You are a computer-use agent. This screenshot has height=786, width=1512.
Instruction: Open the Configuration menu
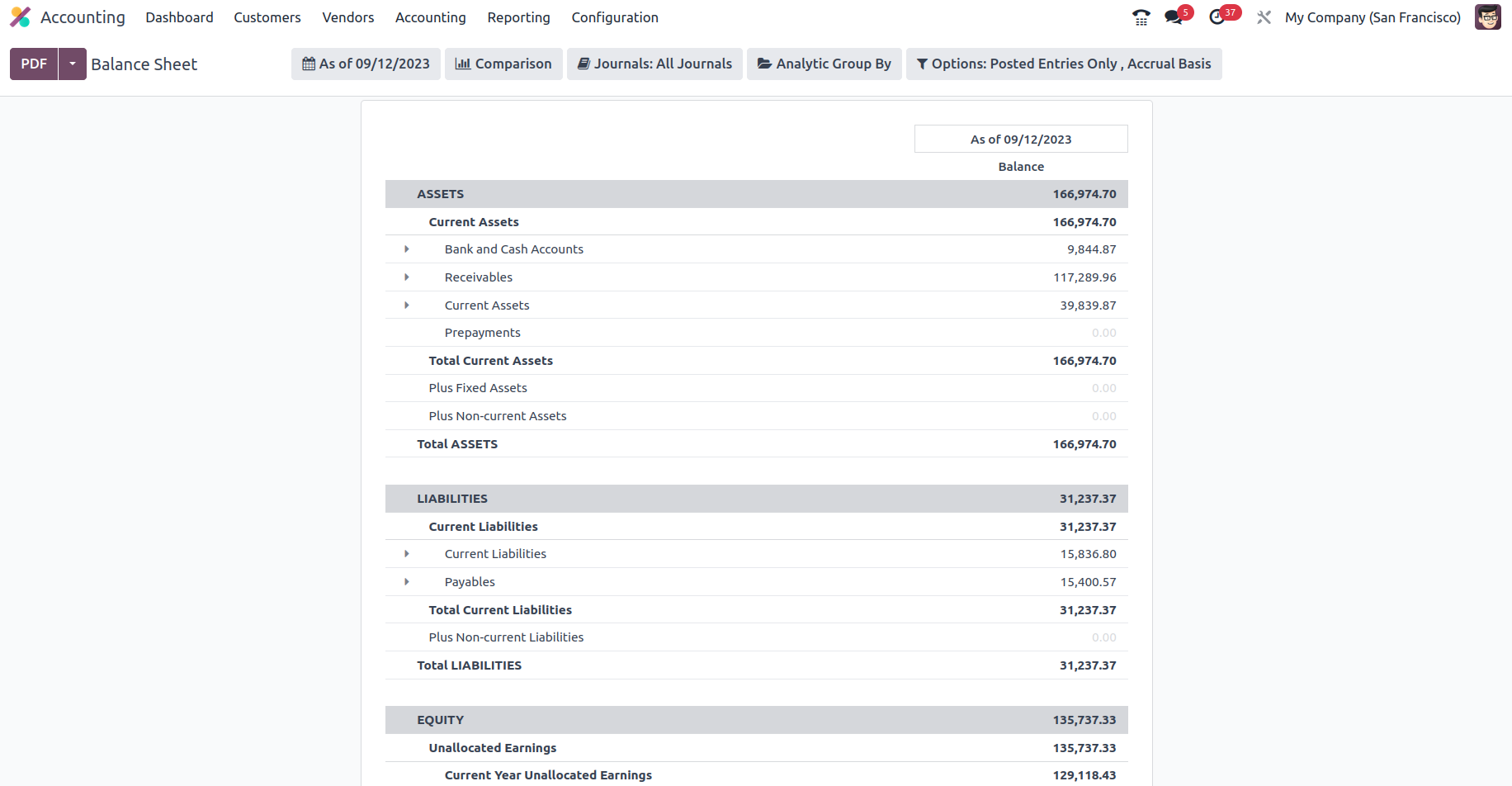(x=615, y=17)
